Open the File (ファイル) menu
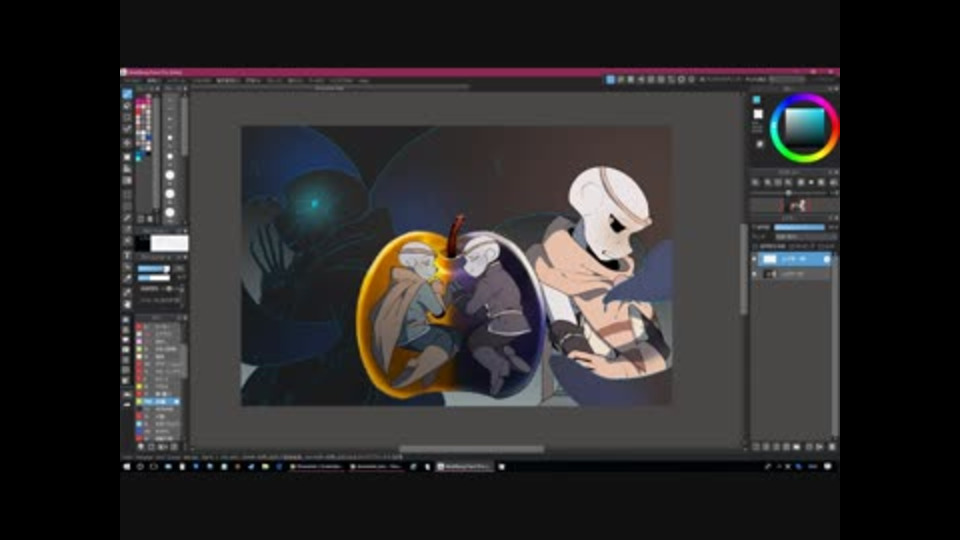This screenshot has width=960, height=540. [132, 80]
